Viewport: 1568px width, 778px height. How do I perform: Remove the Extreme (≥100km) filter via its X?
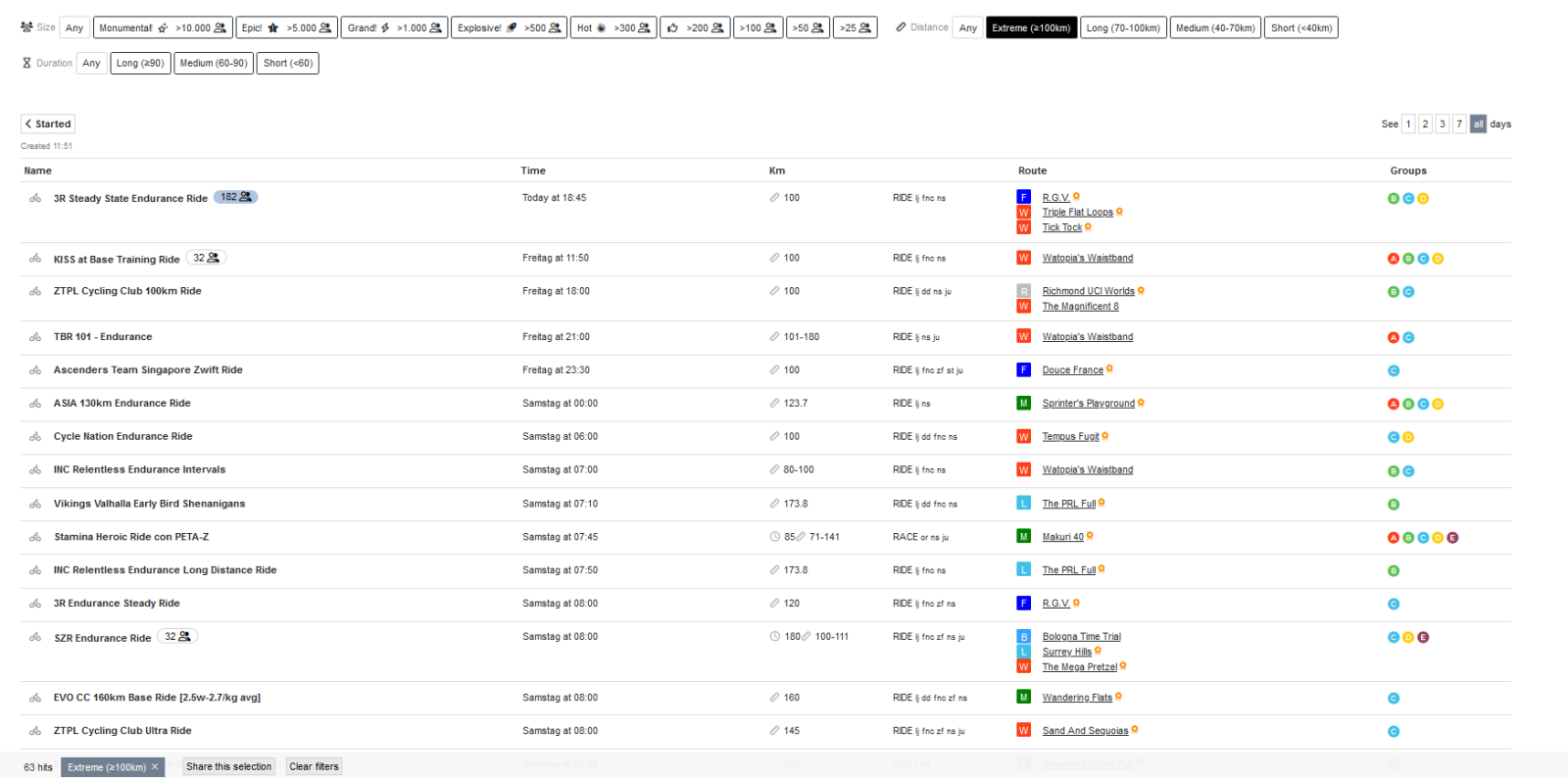[155, 767]
